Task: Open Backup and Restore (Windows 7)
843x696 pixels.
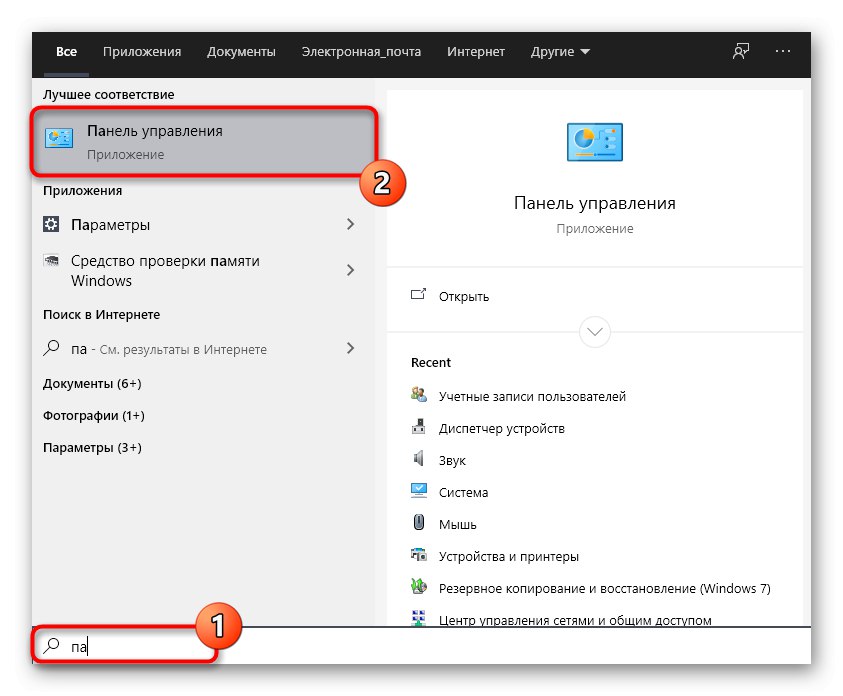Action: [x=604, y=588]
